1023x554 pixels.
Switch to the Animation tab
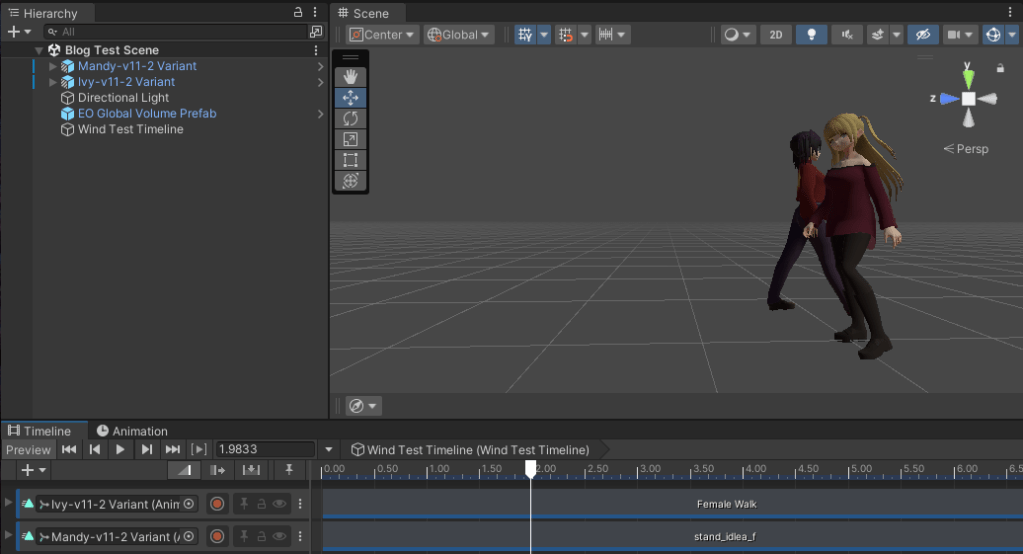[x=132, y=431]
